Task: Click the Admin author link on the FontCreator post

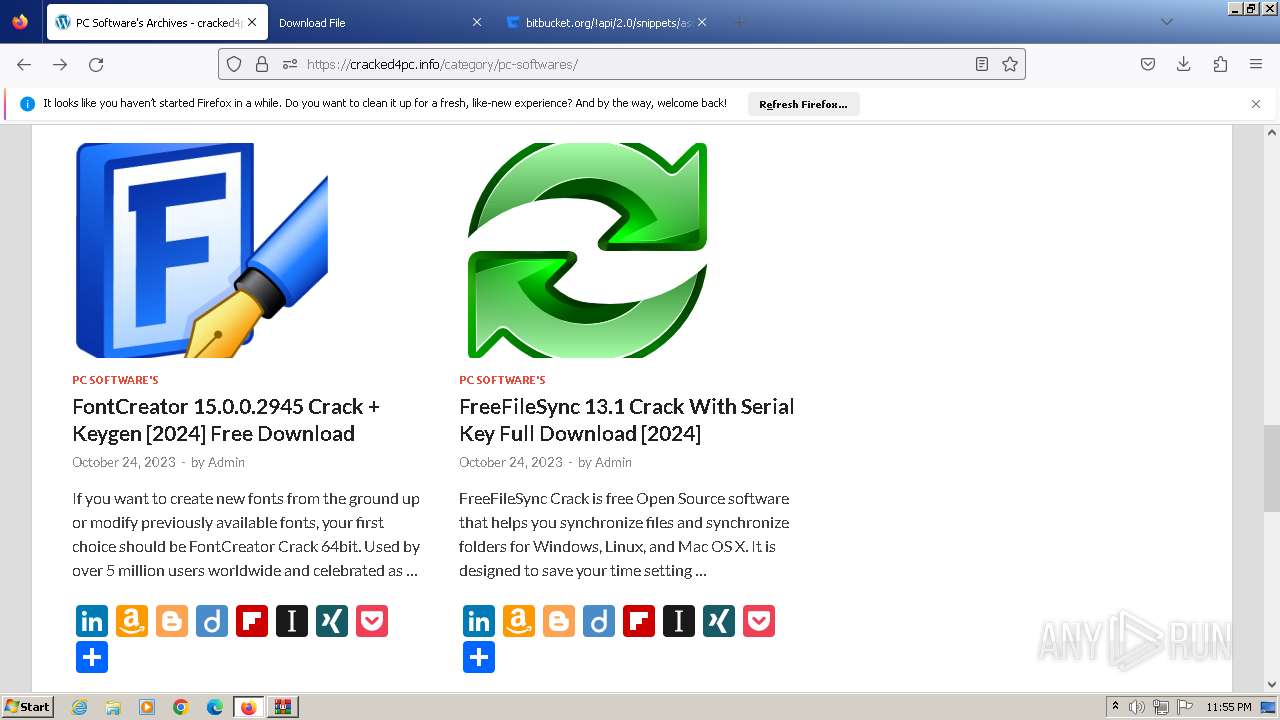Action: (226, 462)
